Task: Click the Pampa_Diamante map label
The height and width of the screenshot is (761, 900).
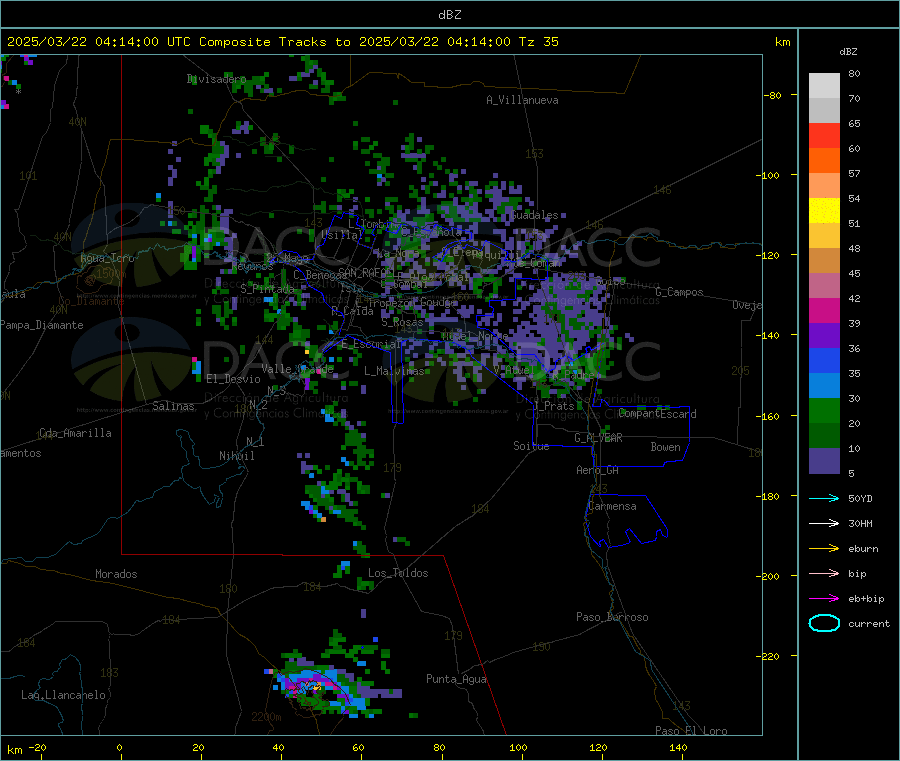Action: point(41,325)
